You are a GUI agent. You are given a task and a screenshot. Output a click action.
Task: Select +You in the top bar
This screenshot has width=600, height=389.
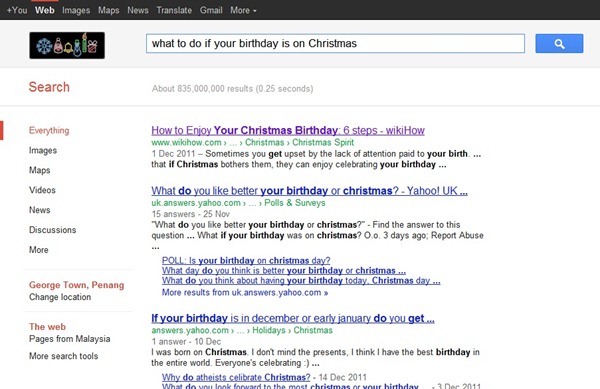tap(17, 10)
